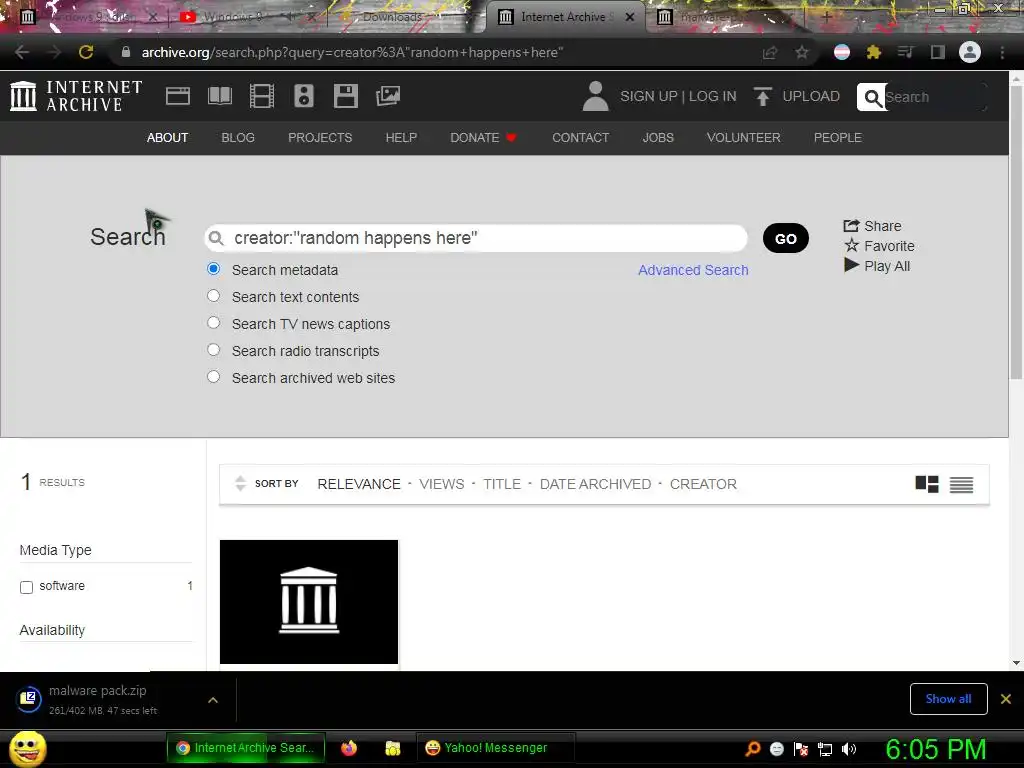Click the Share icon link
This screenshot has height=768, width=1024.
[872, 226]
